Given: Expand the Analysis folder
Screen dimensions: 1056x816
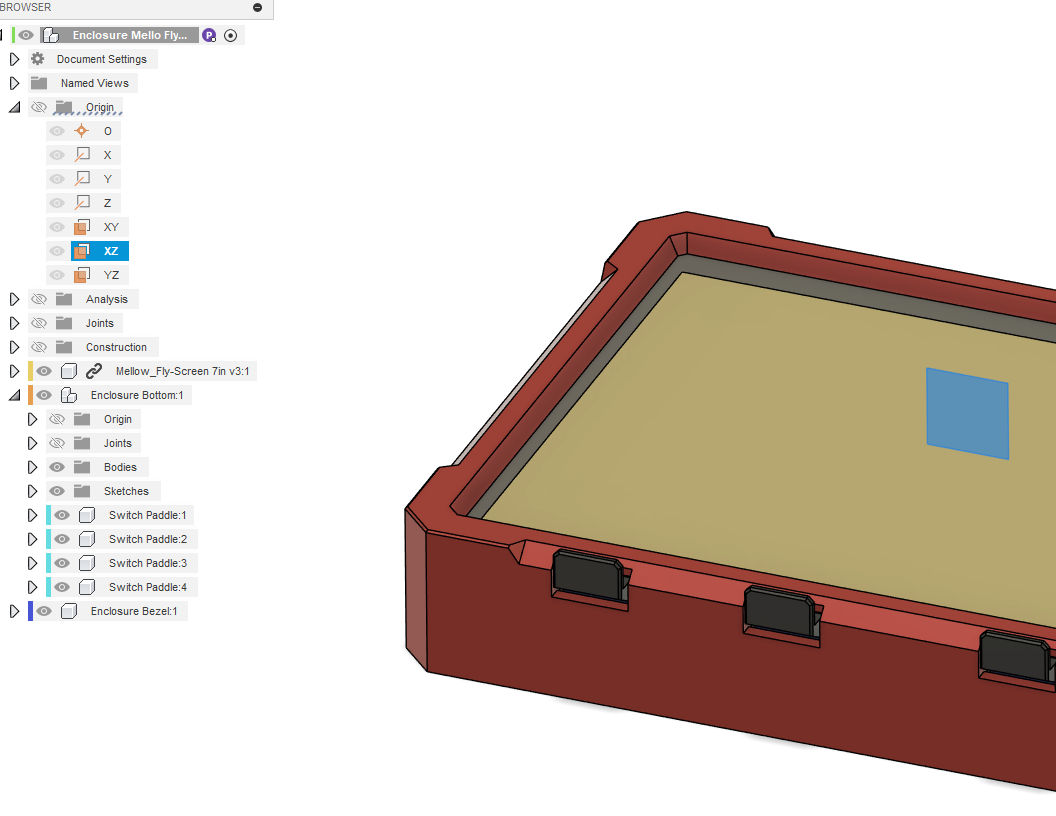Looking at the screenshot, I should click(x=14, y=299).
